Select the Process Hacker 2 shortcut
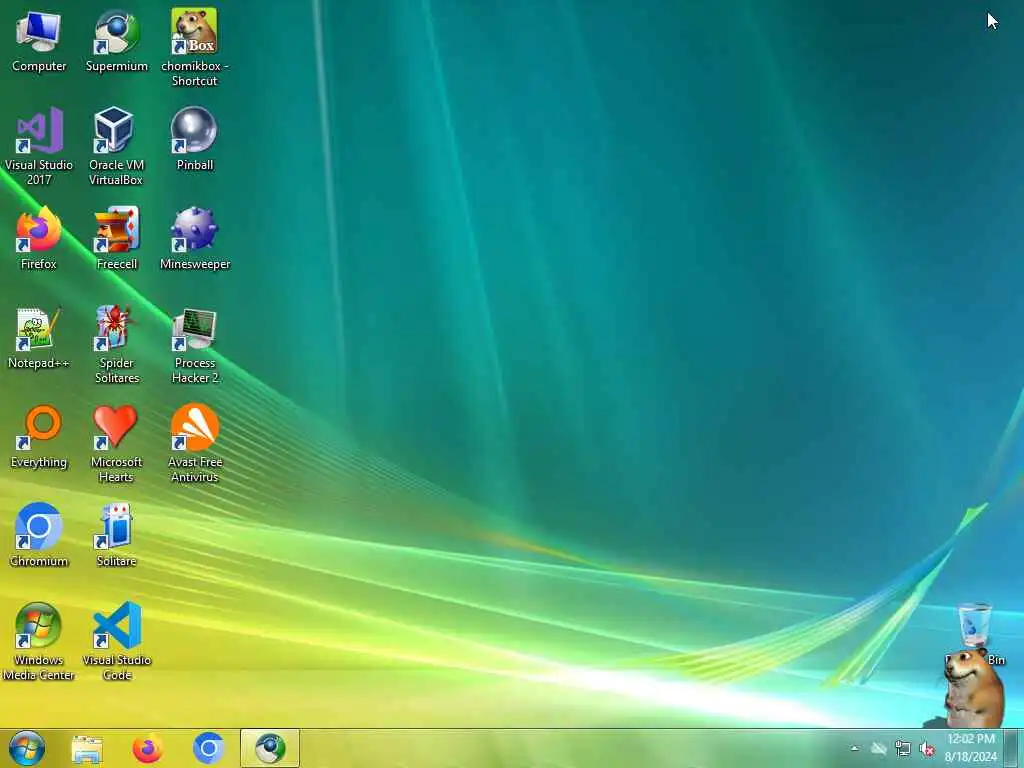1024x768 pixels. click(x=195, y=345)
